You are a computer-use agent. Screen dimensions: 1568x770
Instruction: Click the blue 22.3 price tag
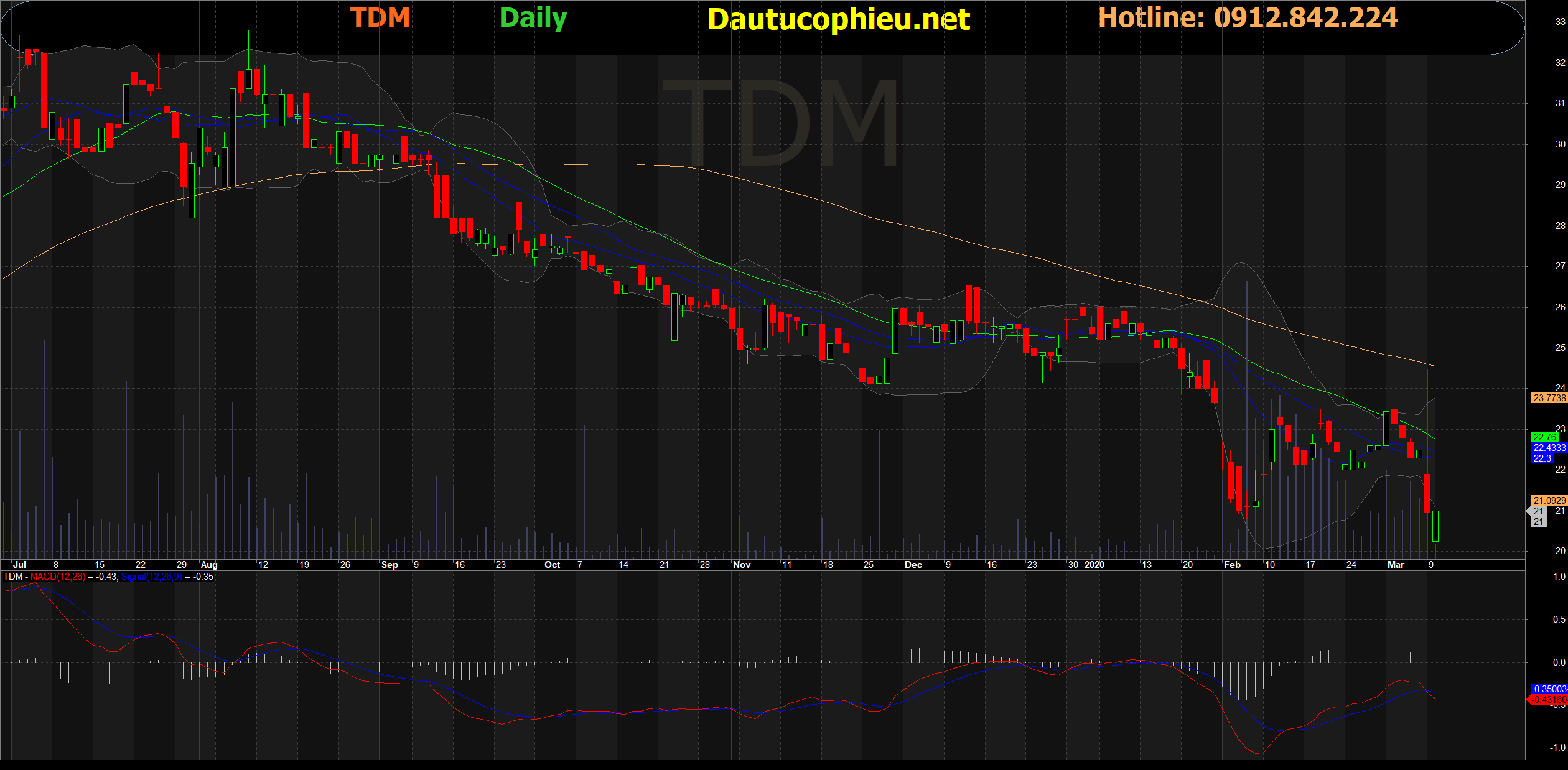(x=1542, y=458)
